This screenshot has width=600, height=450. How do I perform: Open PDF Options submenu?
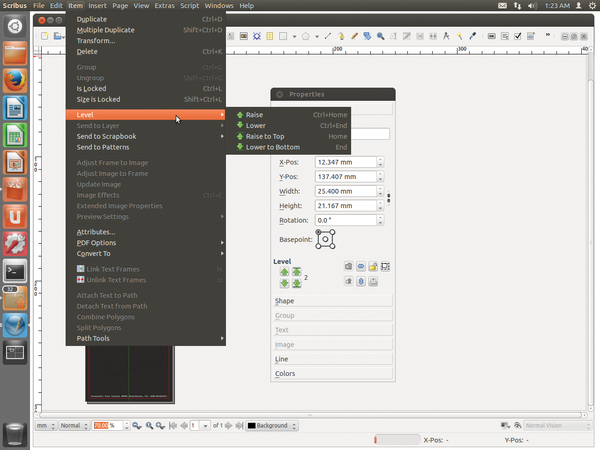(146, 243)
